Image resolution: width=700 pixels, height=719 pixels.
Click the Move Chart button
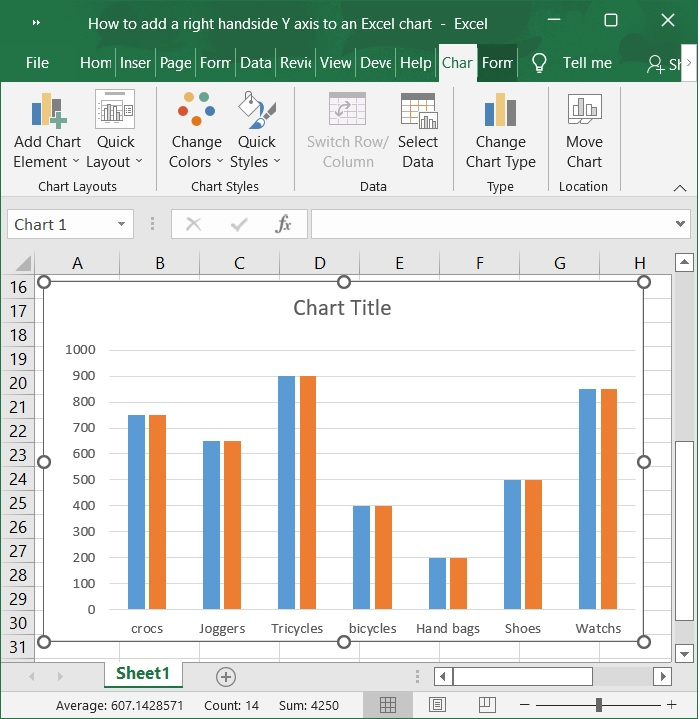click(584, 131)
